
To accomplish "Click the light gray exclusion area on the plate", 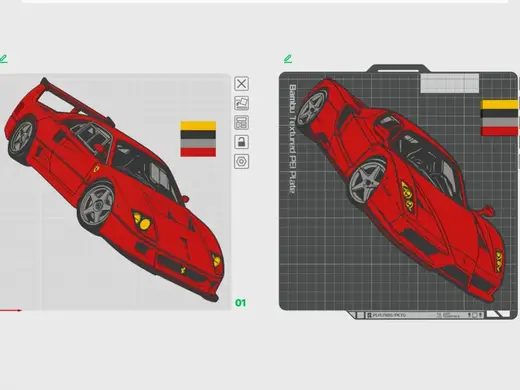I will coord(450,83).
